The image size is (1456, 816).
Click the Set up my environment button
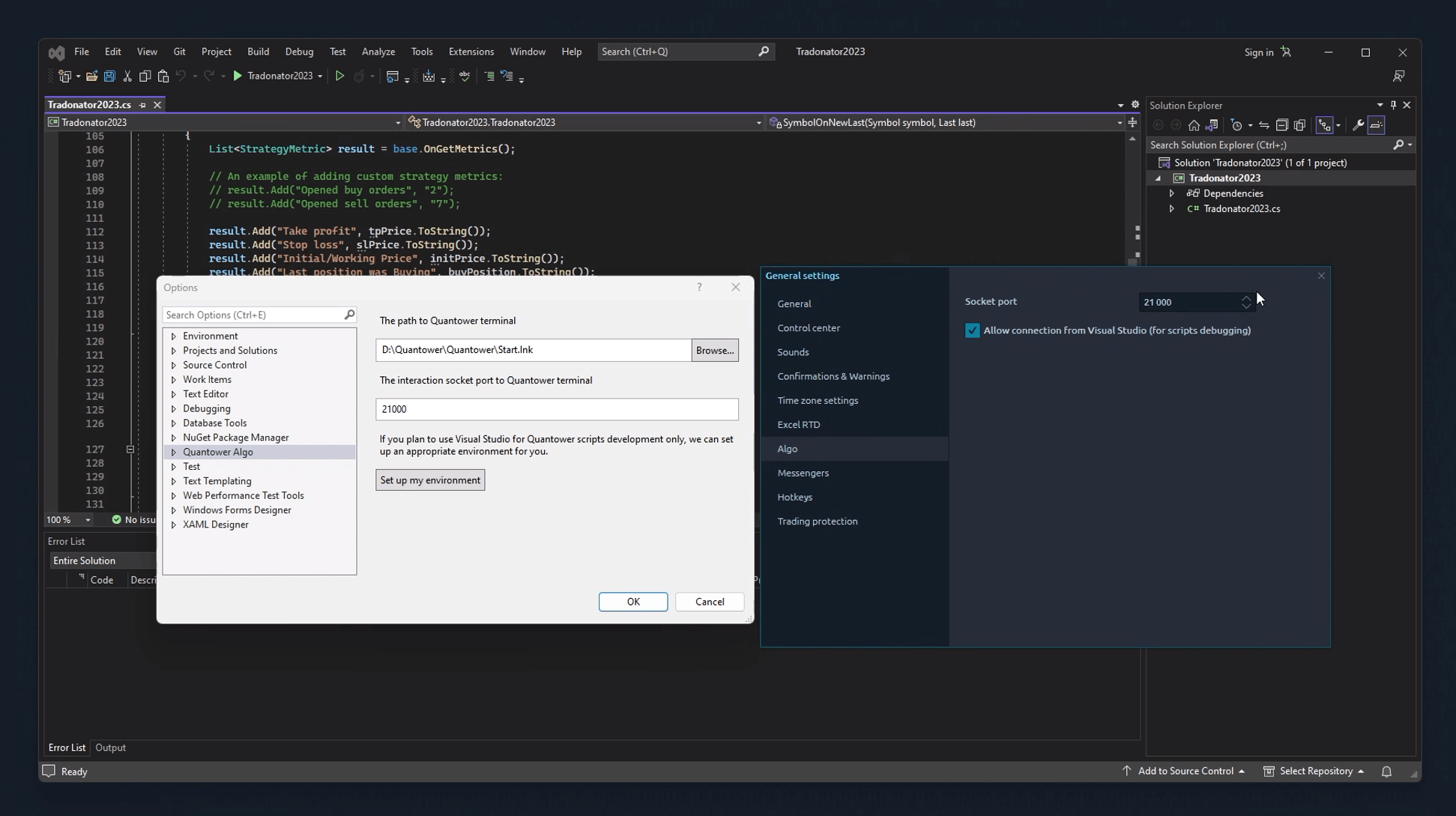coord(430,480)
